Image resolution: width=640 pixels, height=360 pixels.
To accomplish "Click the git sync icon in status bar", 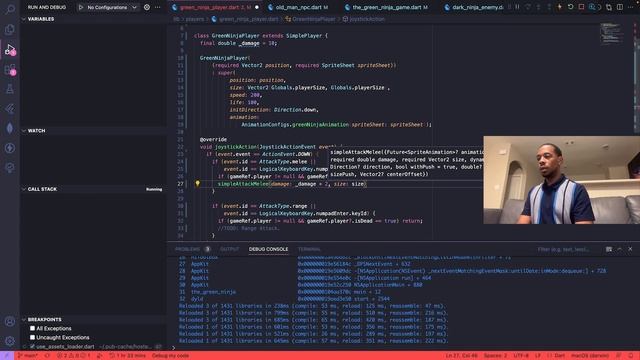I will coord(47,356).
